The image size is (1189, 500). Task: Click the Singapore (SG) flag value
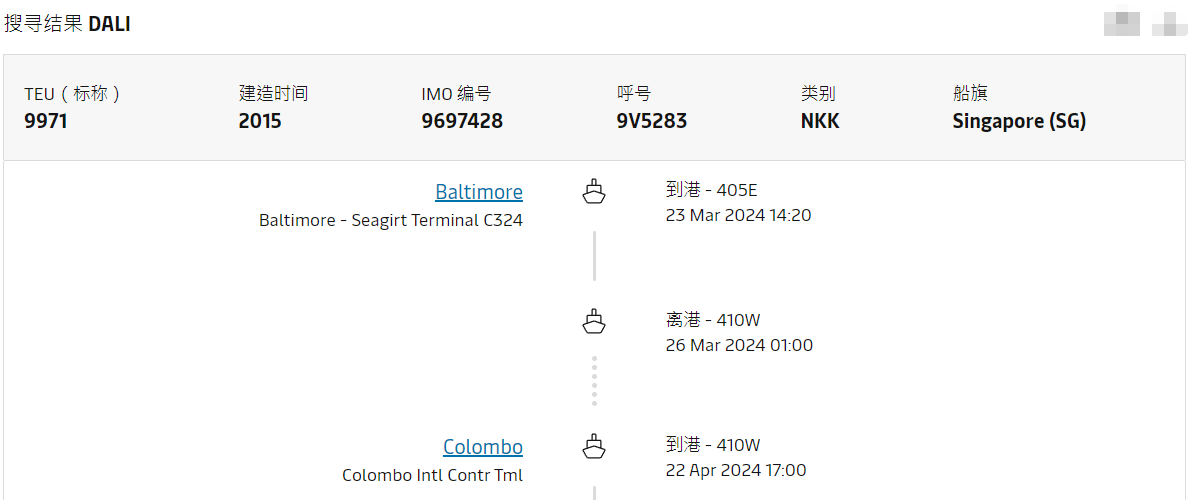pyautogui.click(x=1018, y=121)
